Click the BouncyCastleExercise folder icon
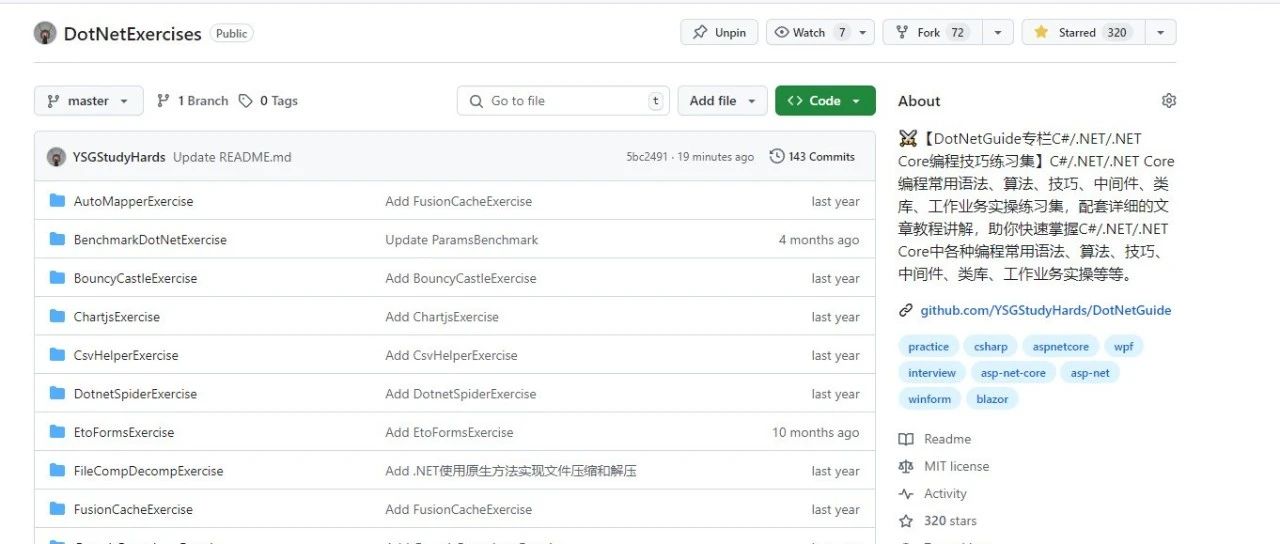Viewport: 1280px width, 544px height. pos(57,278)
